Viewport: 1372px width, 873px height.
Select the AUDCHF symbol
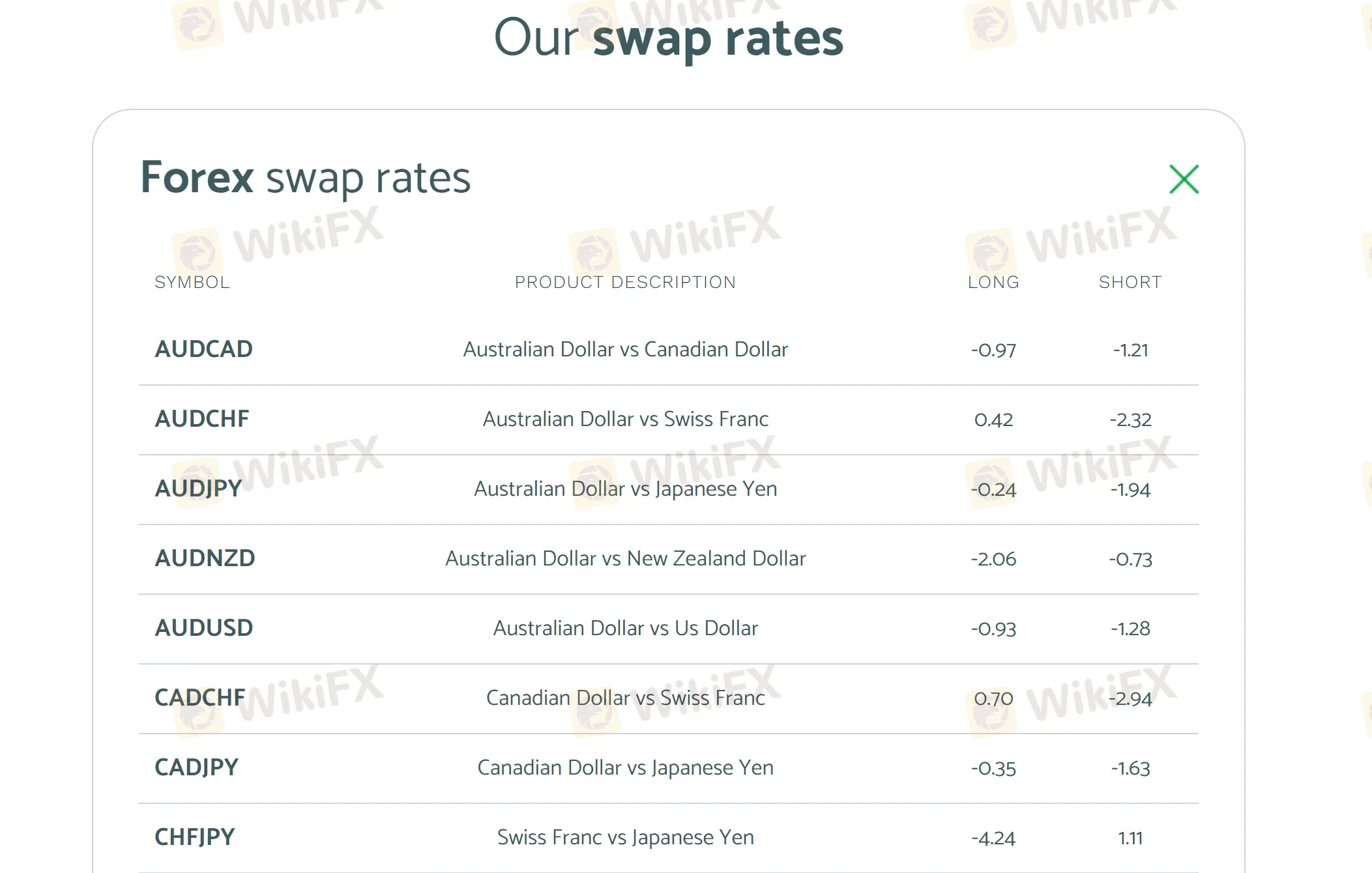point(202,419)
